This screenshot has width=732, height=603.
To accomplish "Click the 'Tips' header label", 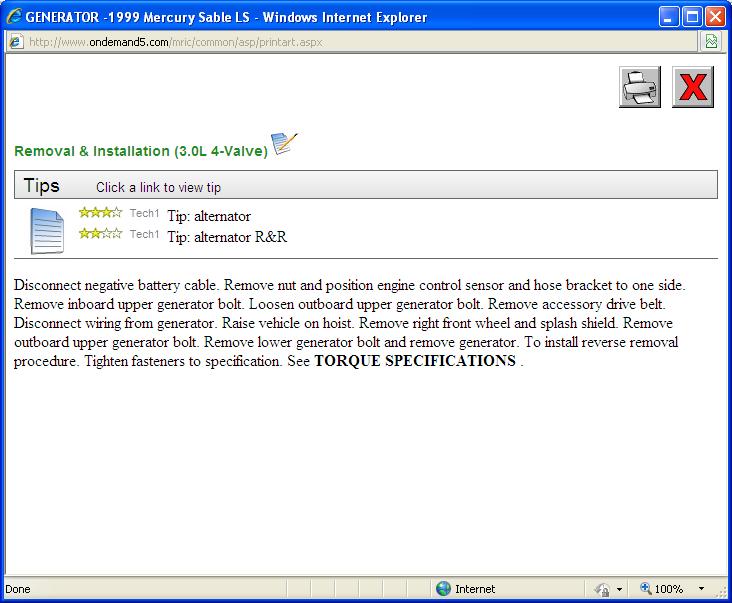I will [42, 185].
